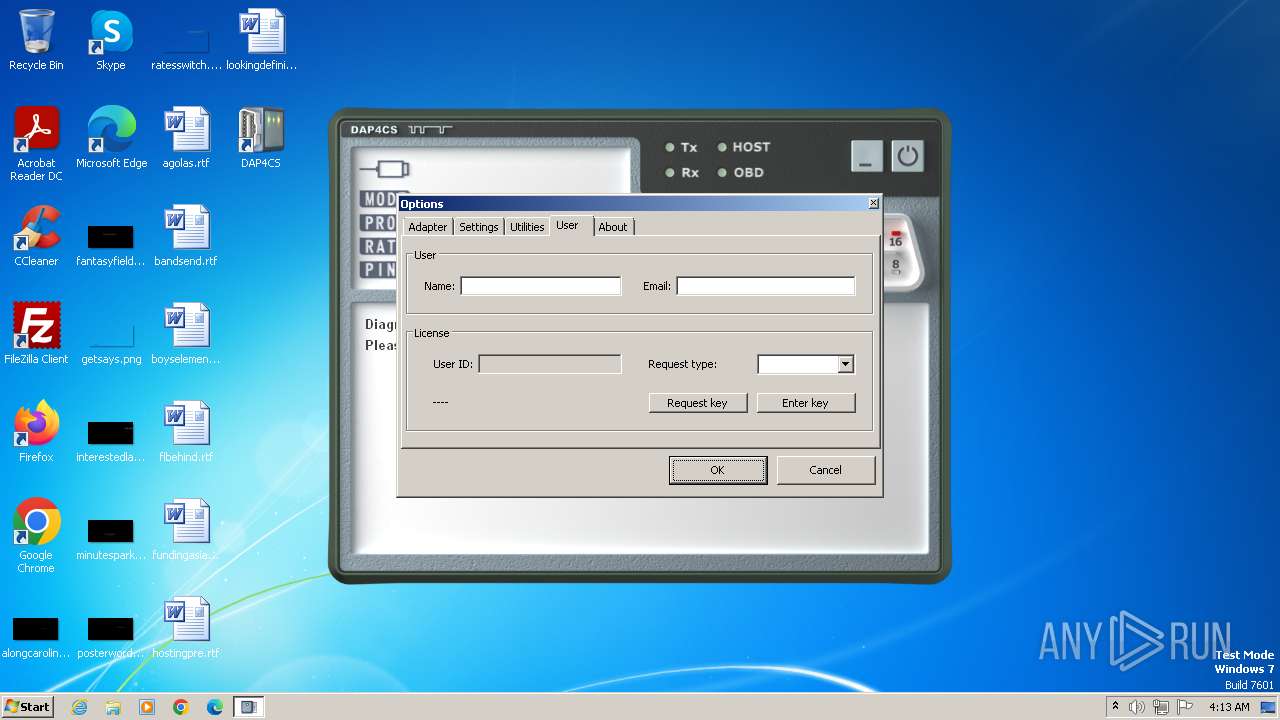
Task: Open media player from taskbar
Action: (147, 707)
